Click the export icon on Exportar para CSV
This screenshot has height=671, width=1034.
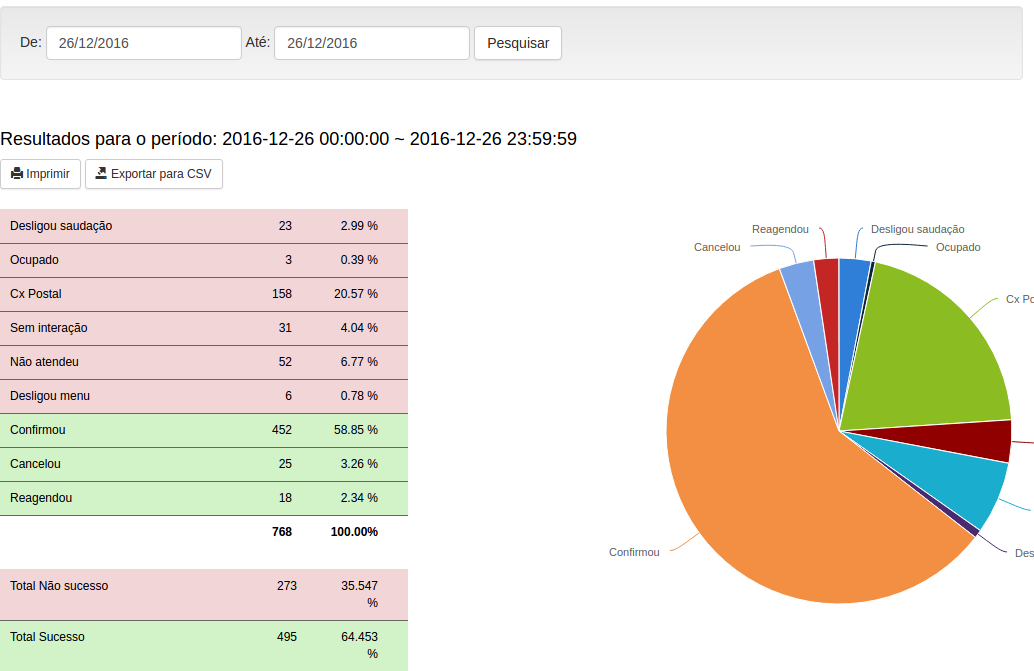(x=101, y=174)
